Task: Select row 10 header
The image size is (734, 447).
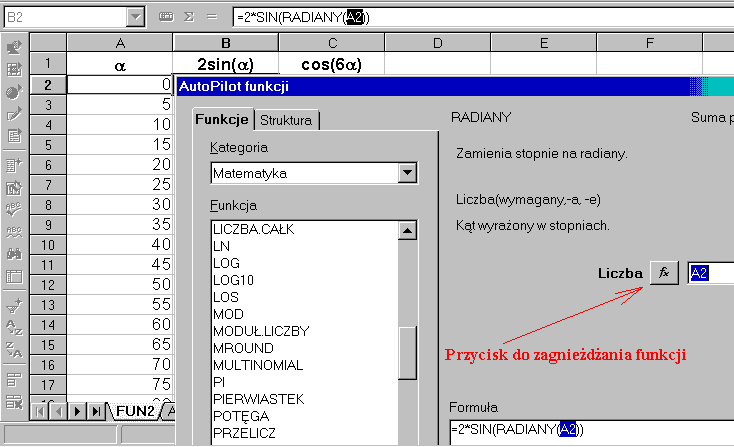Action: click(48, 245)
